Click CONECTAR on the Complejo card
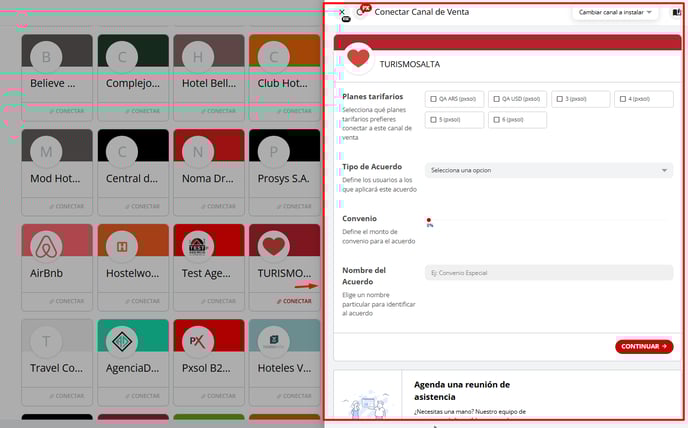This screenshot has width=688, height=428. 143,111
